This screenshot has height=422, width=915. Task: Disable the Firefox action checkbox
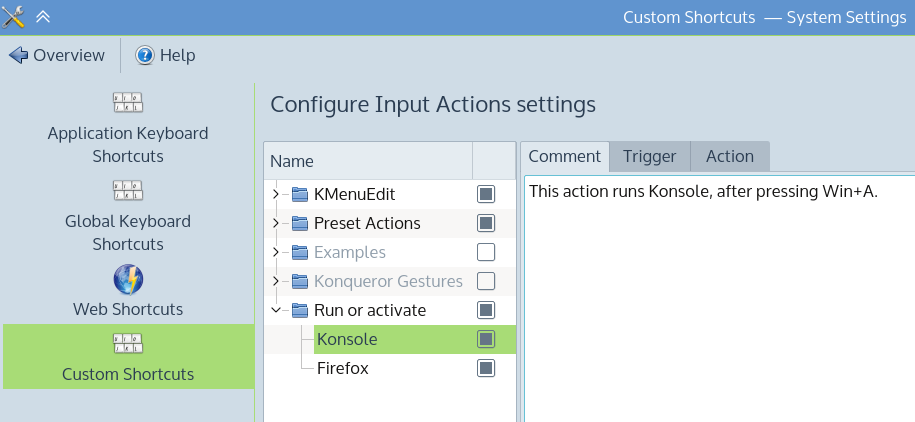(486, 368)
